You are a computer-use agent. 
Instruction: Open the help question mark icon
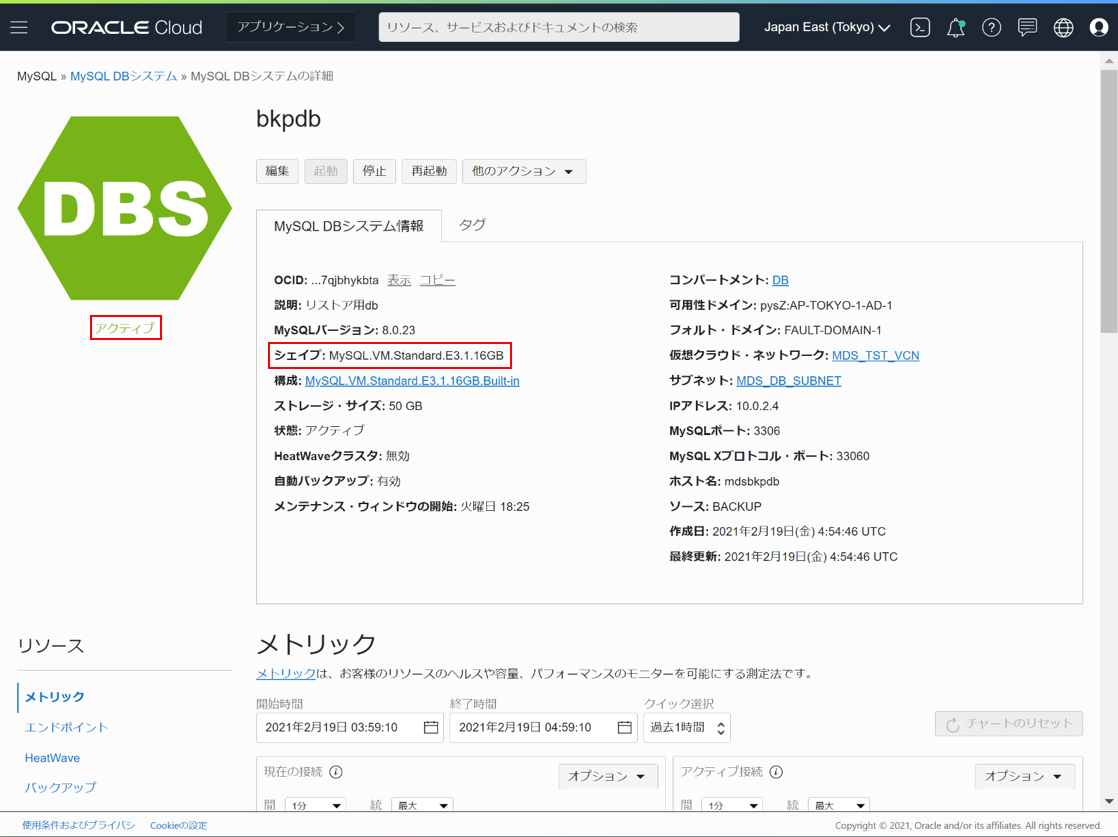point(991,28)
